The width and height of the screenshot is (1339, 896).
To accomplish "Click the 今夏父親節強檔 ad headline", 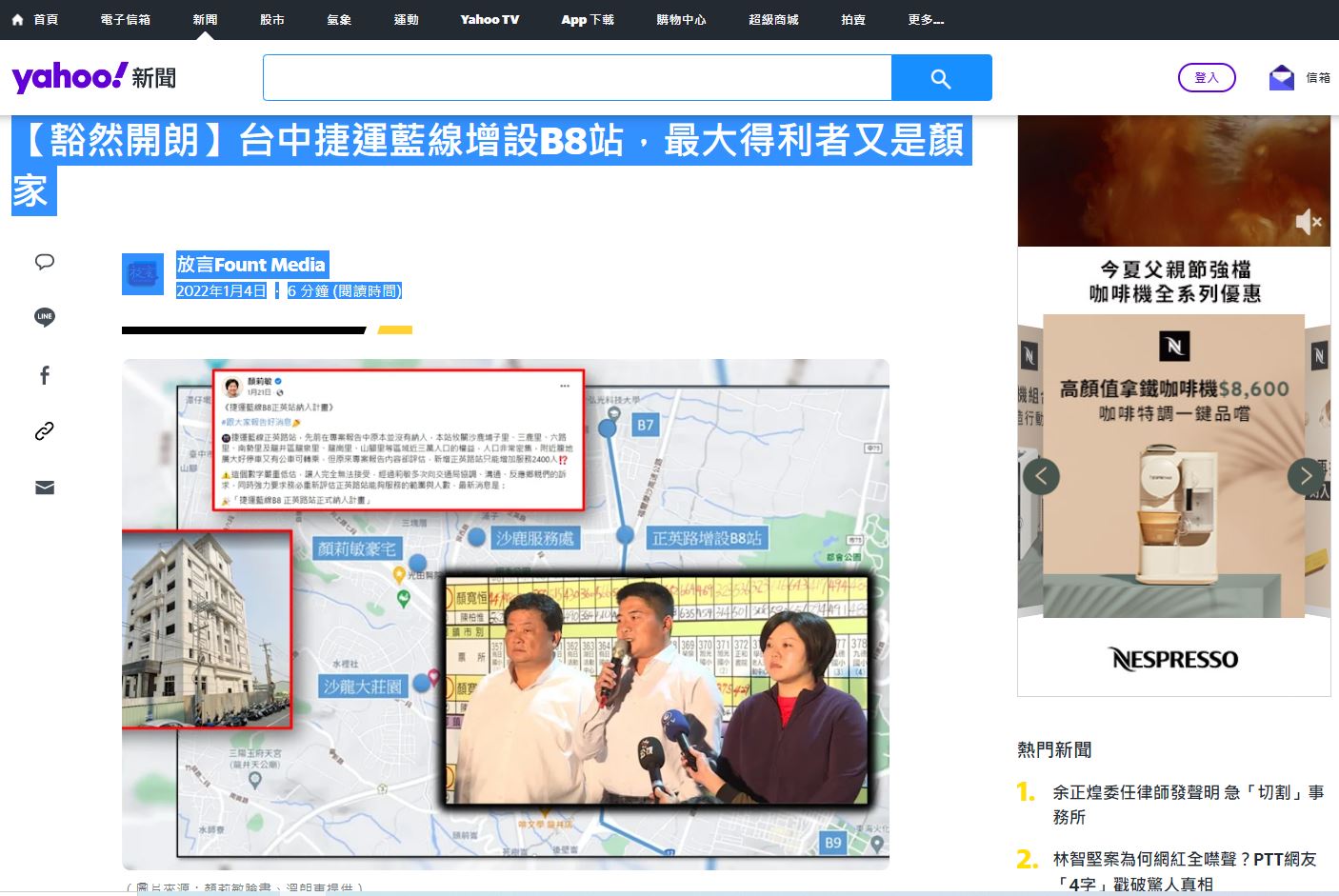I will pos(1175,269).
